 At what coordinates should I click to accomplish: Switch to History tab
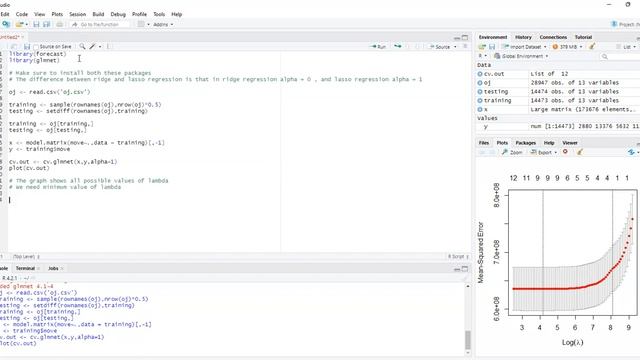pos(523,37)
